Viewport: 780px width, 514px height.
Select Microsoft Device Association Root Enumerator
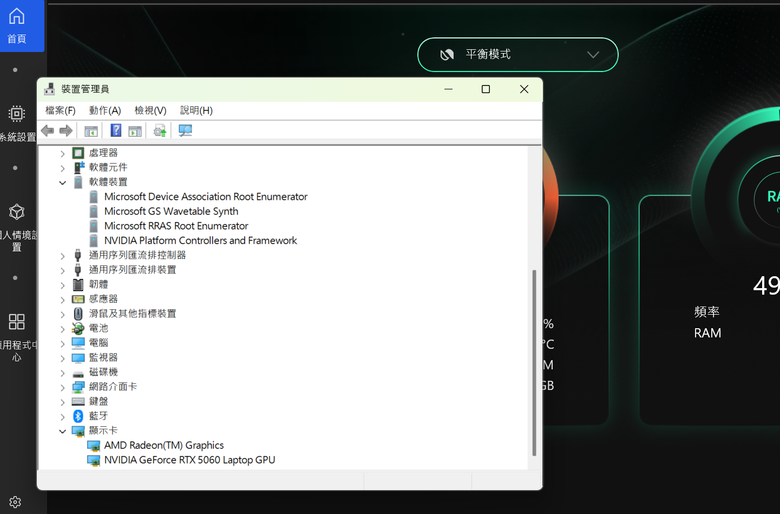click(205, 197)
